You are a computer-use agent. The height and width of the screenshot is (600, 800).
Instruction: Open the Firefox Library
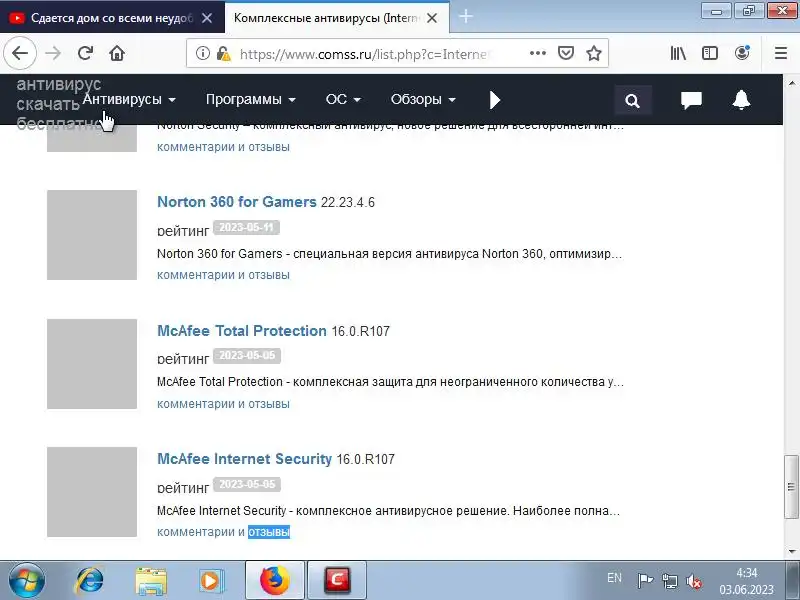tap(678, 53)
